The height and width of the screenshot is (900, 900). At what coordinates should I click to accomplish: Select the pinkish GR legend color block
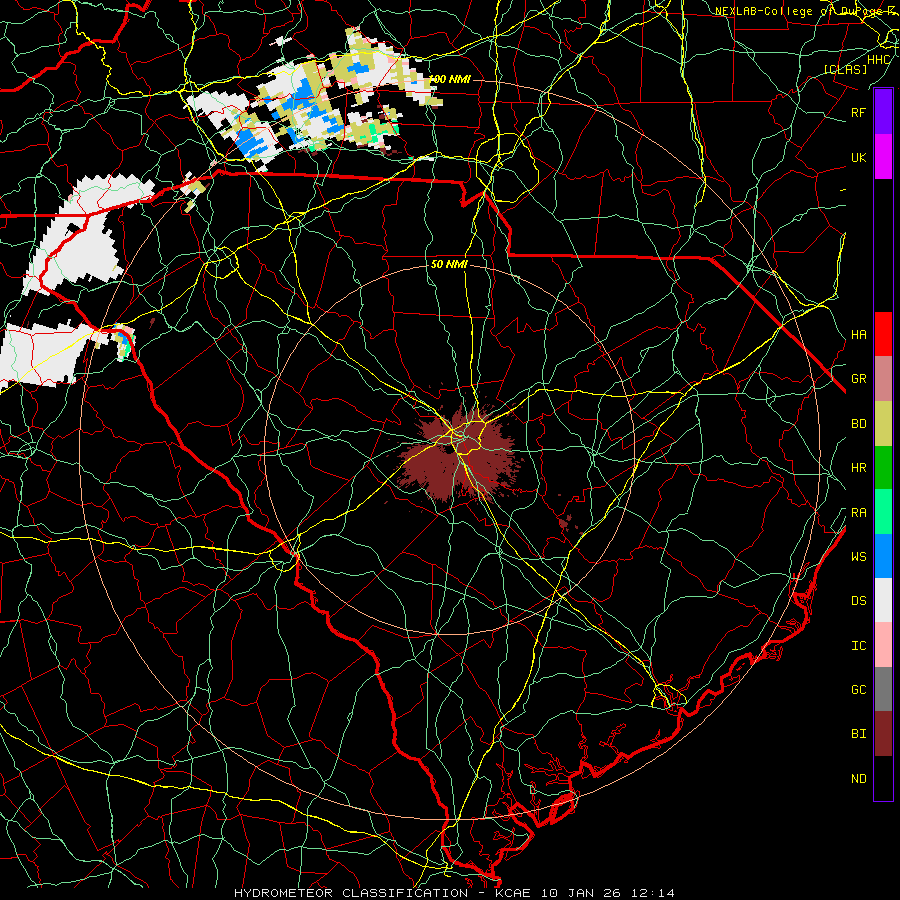(x=883, y=378)
